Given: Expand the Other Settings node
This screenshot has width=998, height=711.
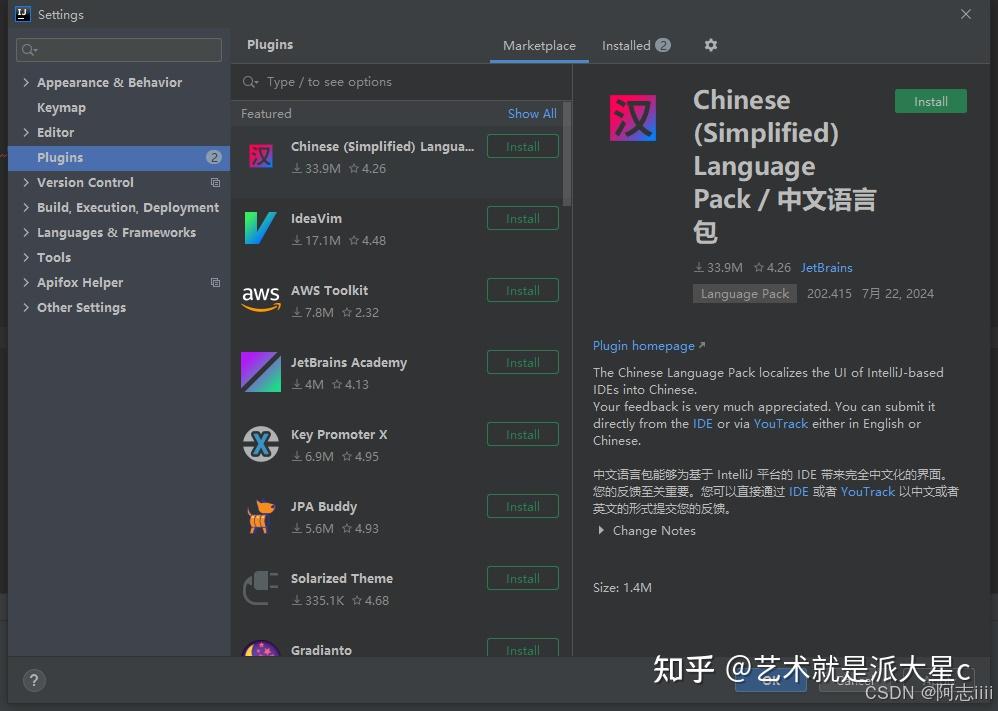Looking at the screenshot, I should [x=26, y=307].
